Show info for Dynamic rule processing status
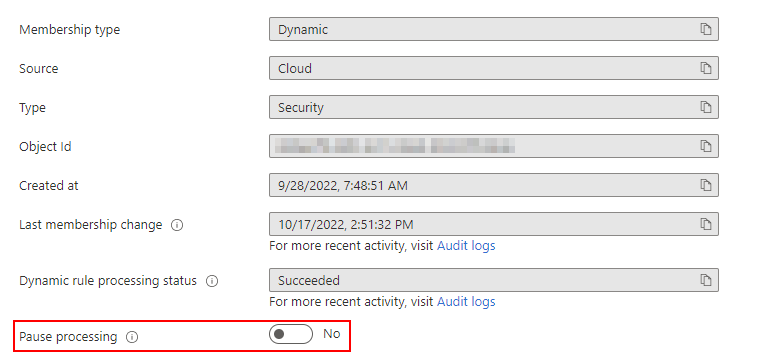The width and height of the screenshot is (772, 363). click(x=212, y=281)
